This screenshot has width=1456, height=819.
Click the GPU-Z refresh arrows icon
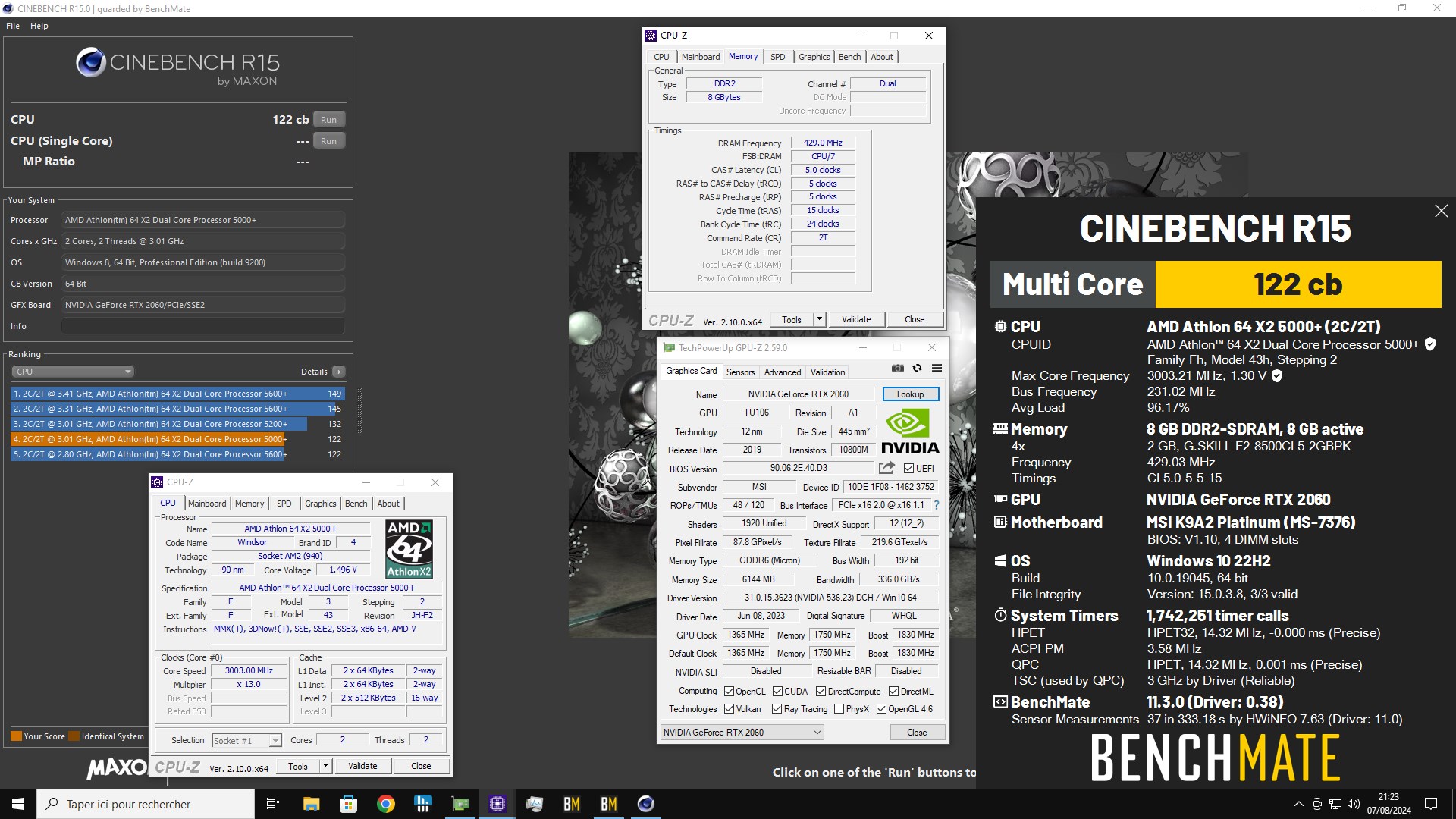[x=917, y=368]
